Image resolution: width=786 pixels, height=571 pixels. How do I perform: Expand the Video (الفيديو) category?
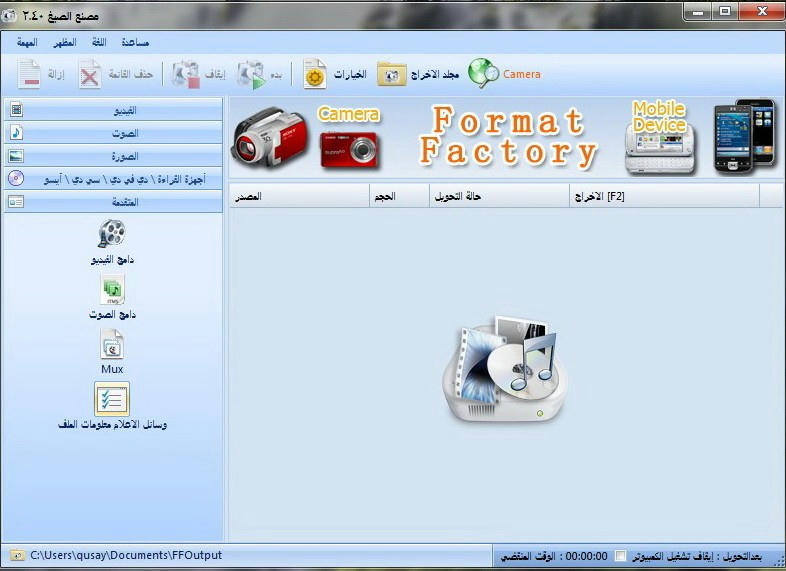[113, 110]
